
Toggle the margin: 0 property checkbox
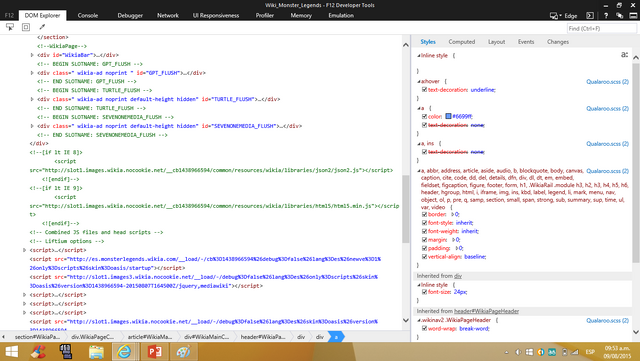pos(424,240)
